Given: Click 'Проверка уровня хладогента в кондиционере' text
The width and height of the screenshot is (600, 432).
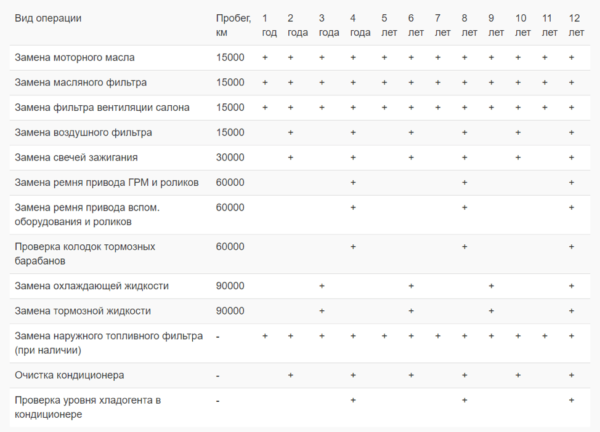Looking at the screenshot, I should 87,407.
